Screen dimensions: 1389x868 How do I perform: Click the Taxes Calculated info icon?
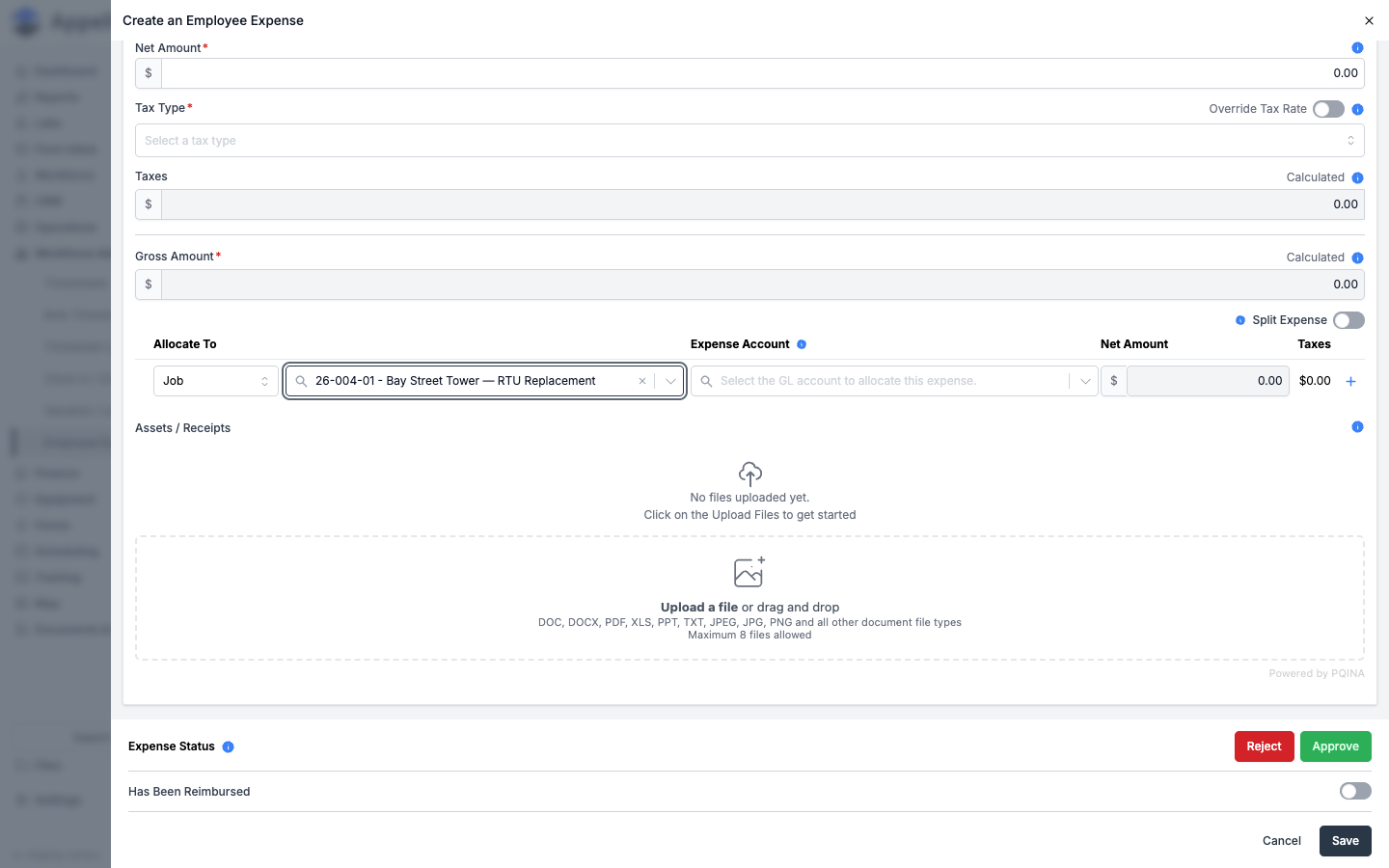pyautogui.click(x=1357, y=177)
